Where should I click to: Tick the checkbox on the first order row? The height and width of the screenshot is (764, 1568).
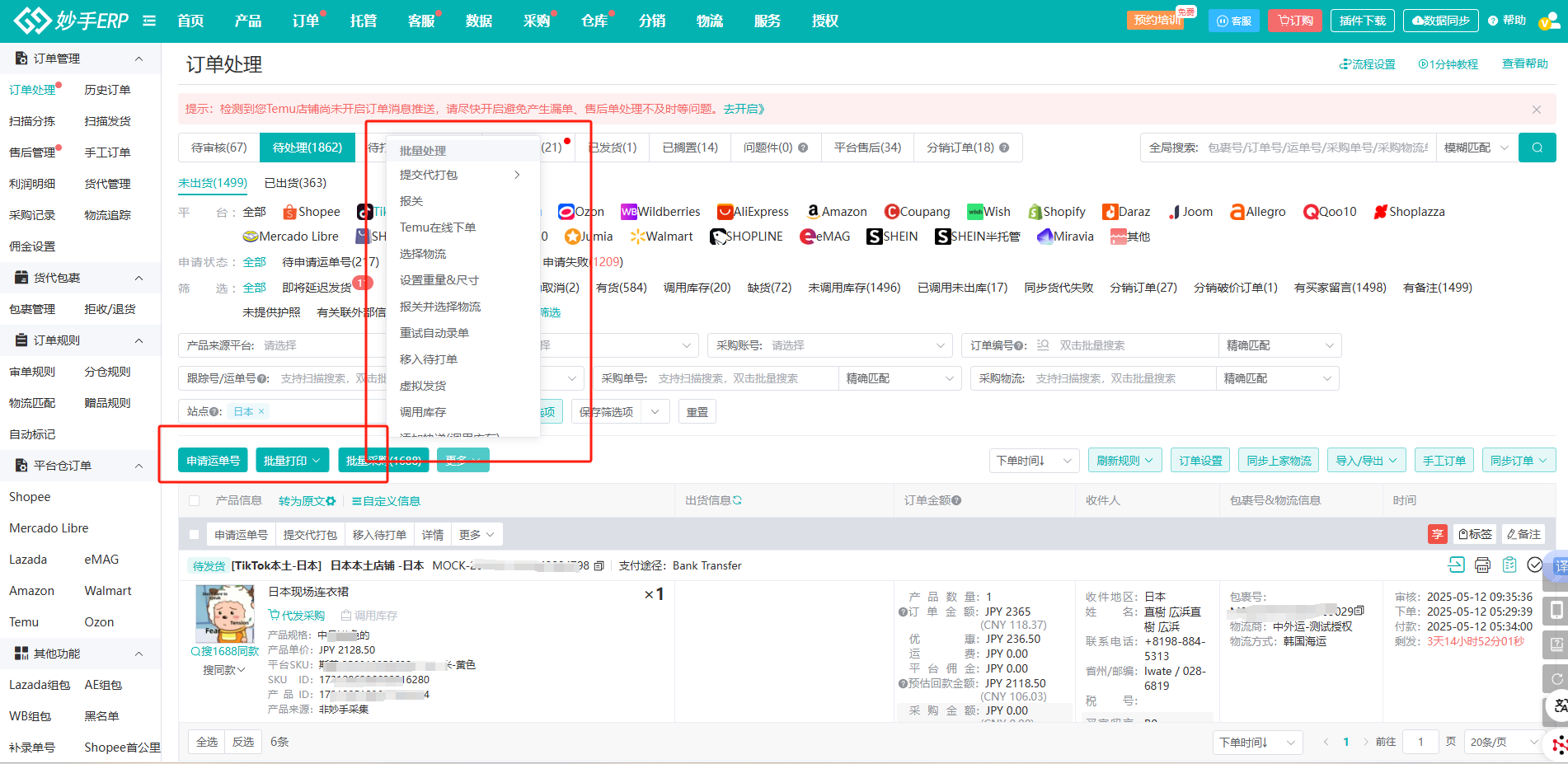click(195, 535)
